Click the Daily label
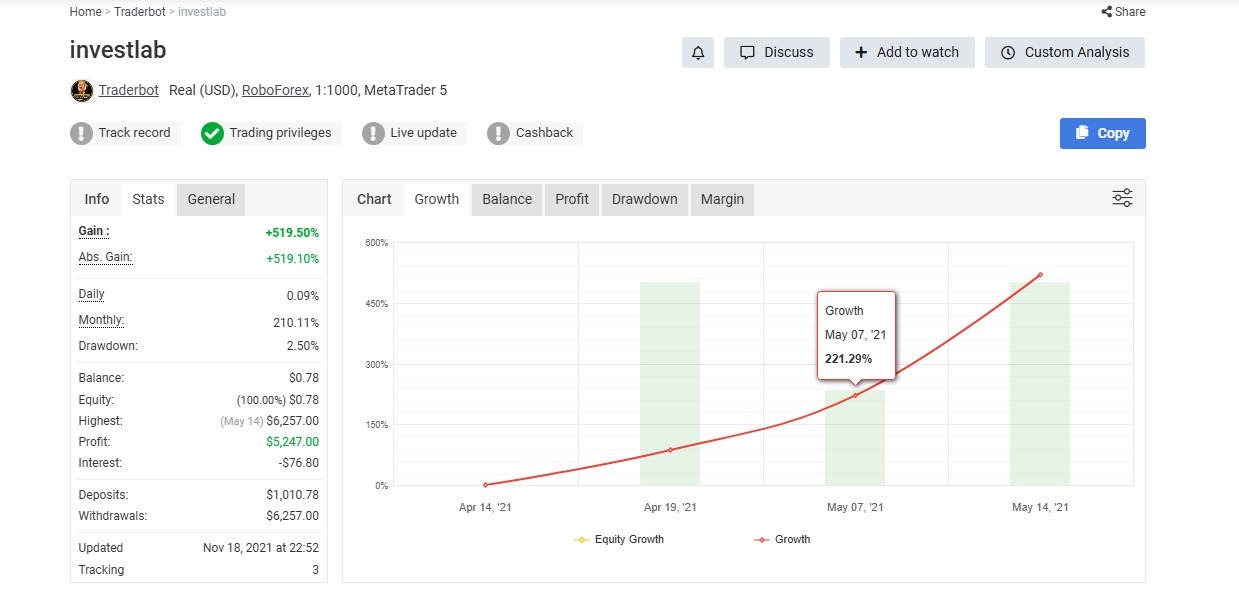 click(92, 294)
